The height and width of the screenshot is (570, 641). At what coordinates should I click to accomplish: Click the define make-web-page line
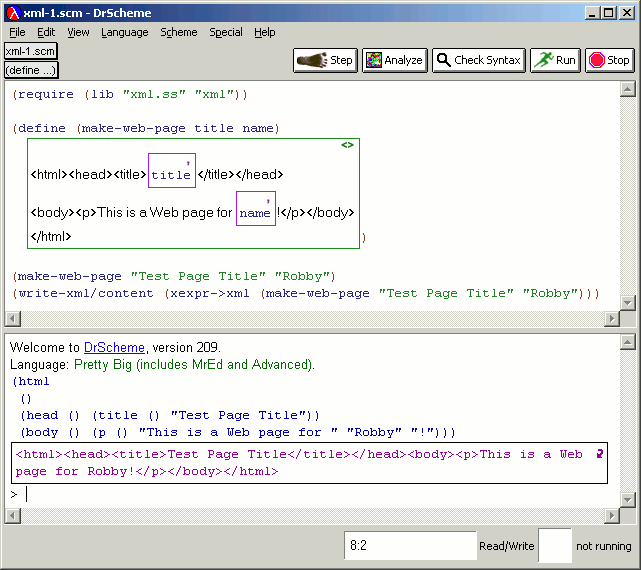[146, 128]
